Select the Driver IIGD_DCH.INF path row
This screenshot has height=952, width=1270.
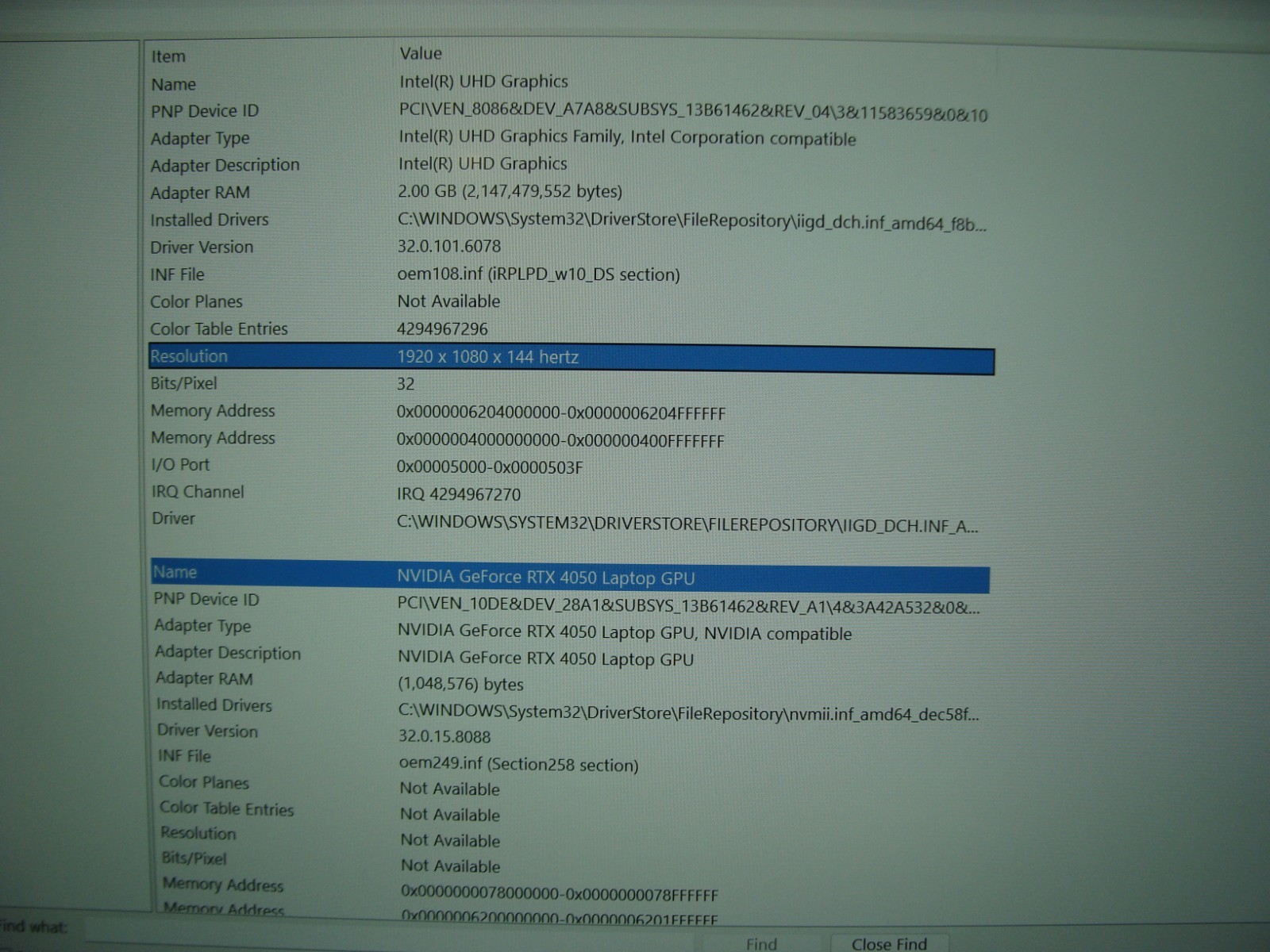[x=570, y=521]
